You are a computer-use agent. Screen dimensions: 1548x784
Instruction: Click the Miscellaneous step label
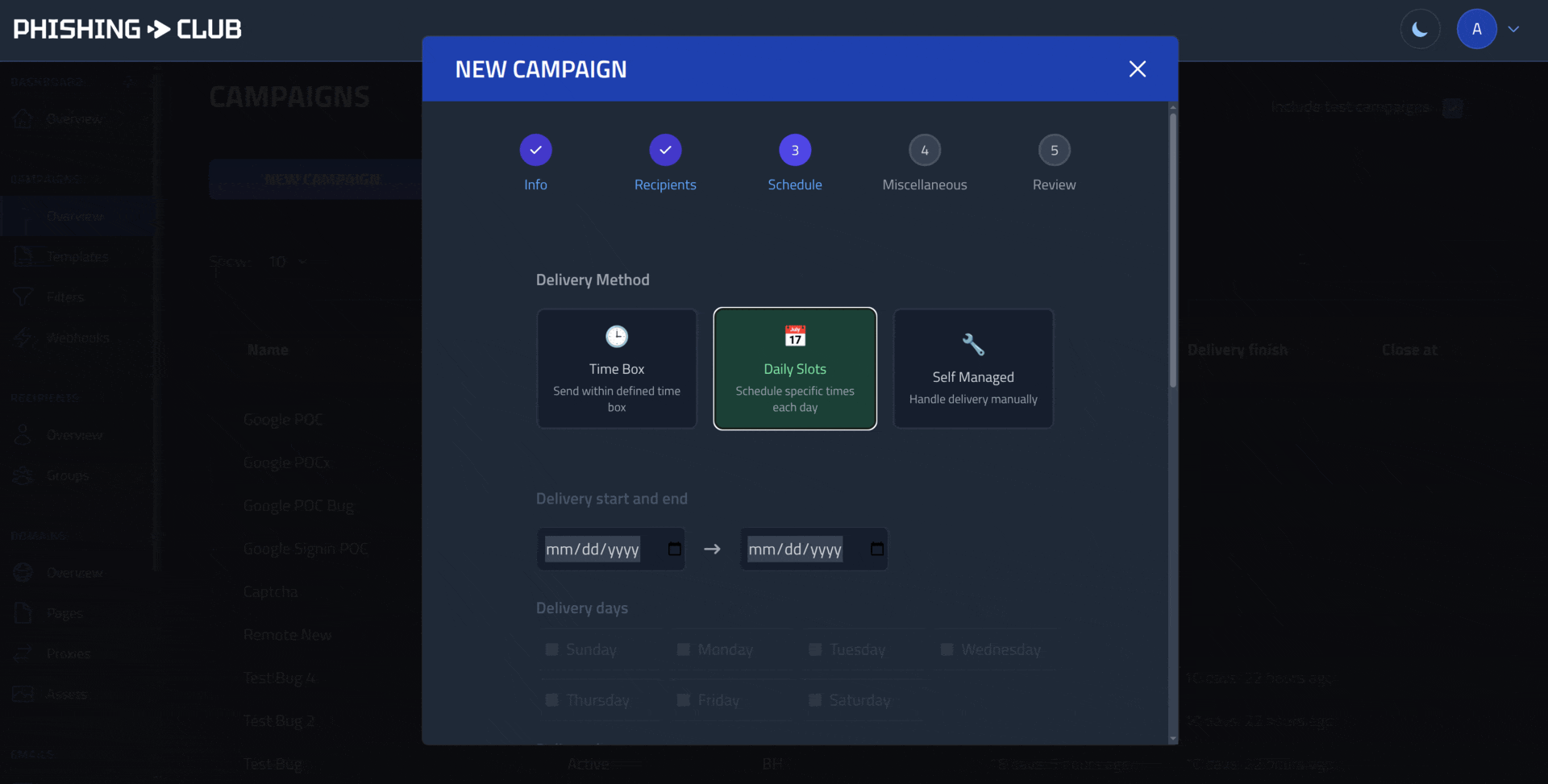(925, 185)
